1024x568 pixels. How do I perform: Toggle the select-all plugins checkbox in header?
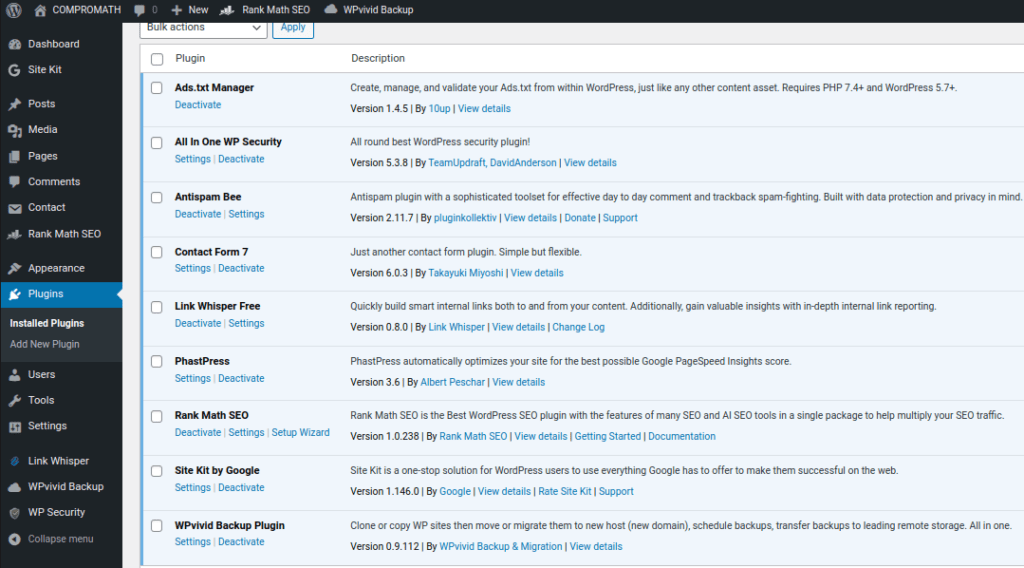157,59
